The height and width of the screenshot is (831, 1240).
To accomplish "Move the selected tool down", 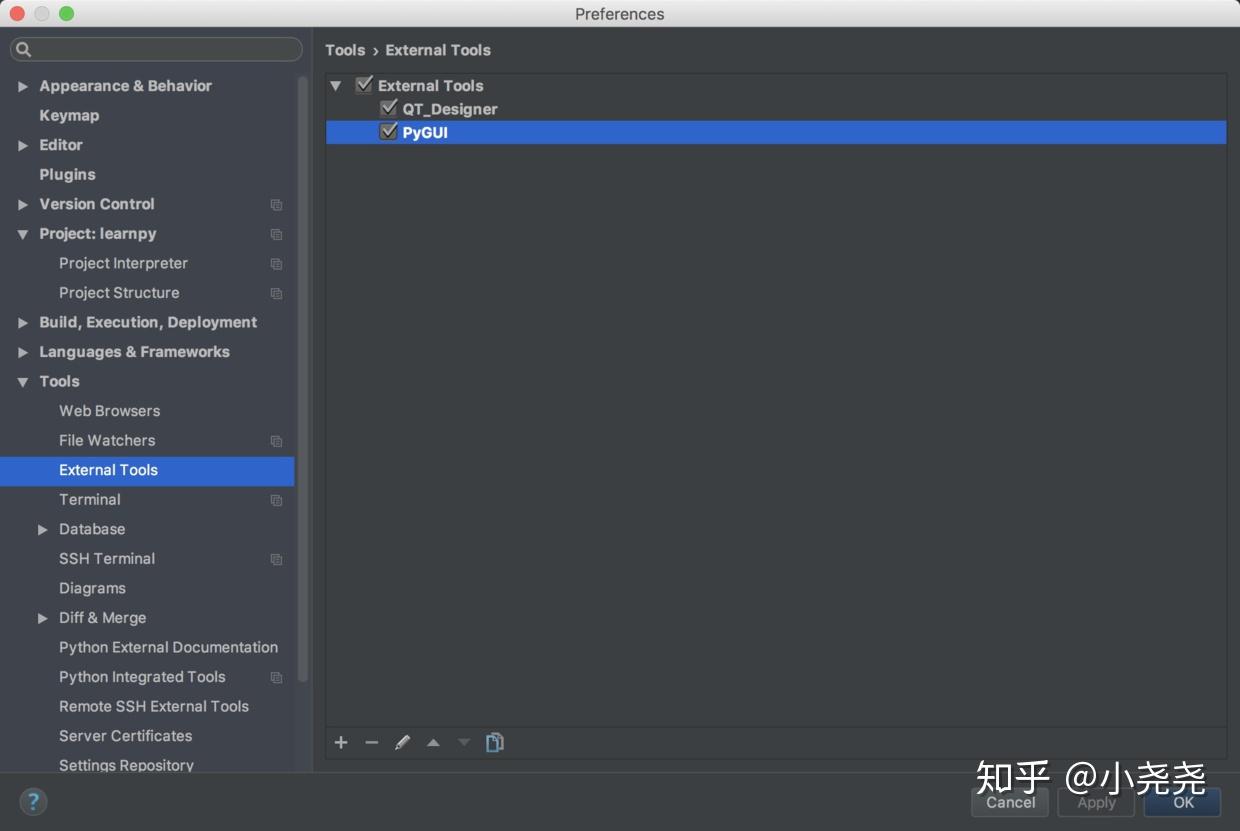I will tap(463, 742).
